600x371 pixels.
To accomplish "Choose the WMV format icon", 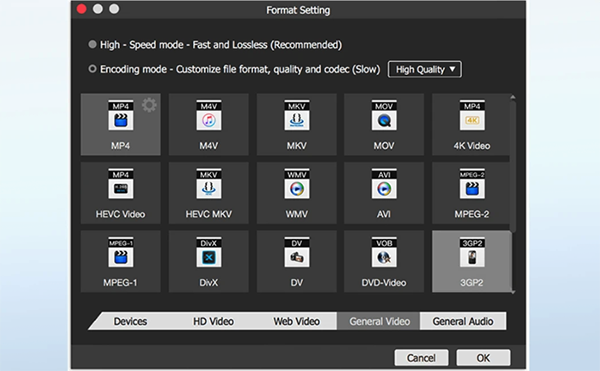I will pos(297,184).
